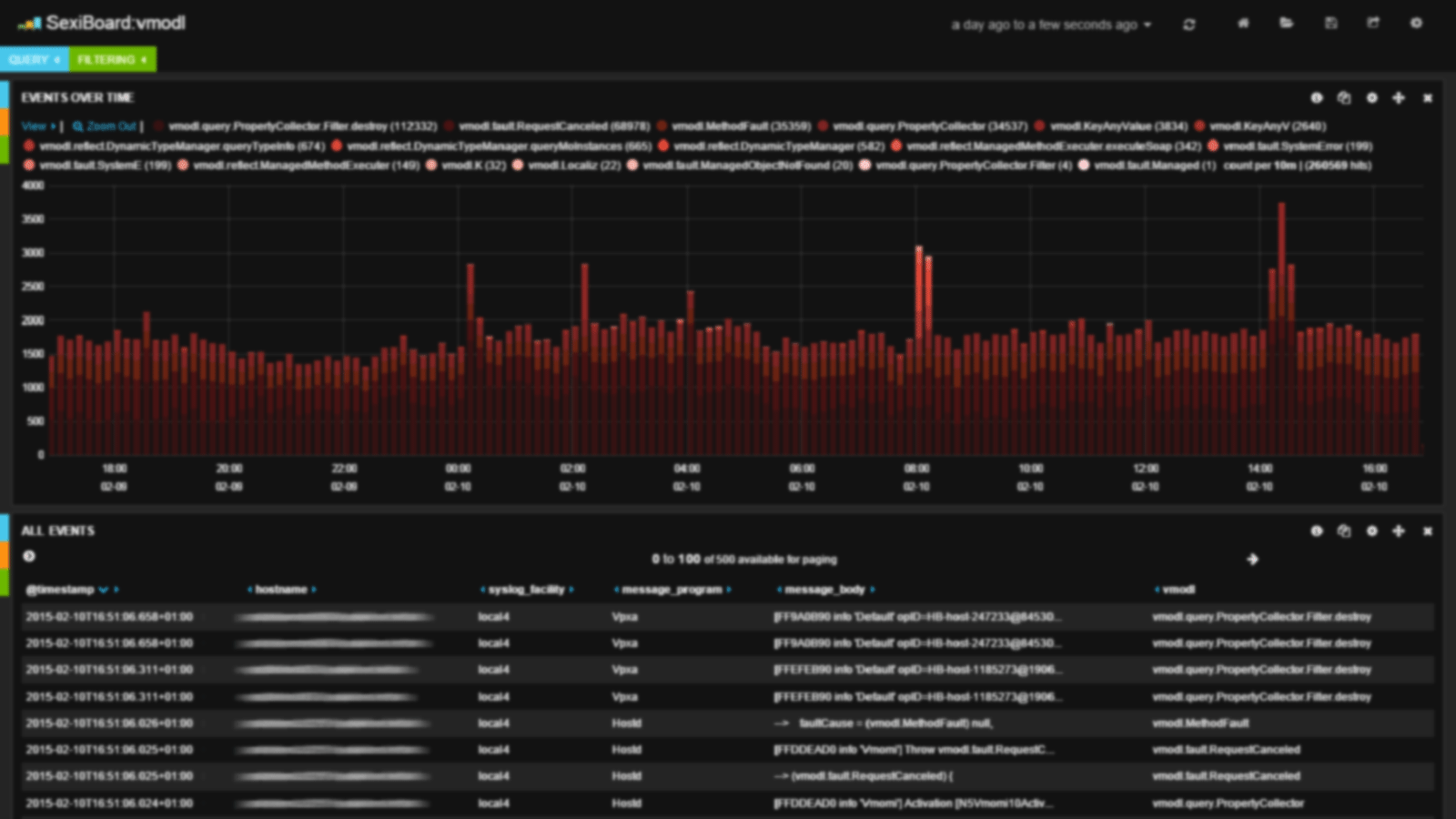Go to the home dashboard icon

(x=1243, y=24)
